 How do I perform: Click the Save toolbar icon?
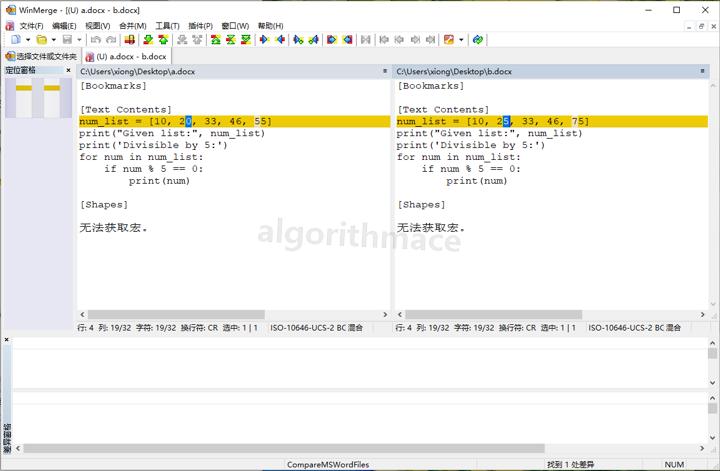click(x=66, y=40)
